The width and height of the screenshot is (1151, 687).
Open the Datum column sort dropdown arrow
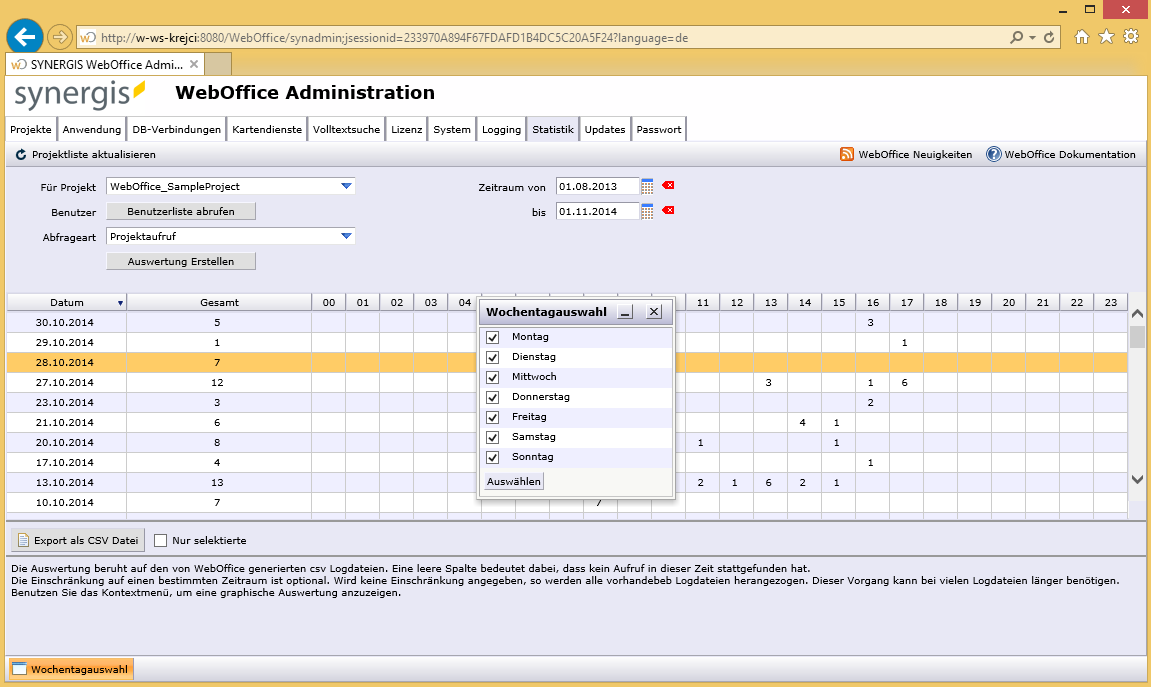click(120, 302)
